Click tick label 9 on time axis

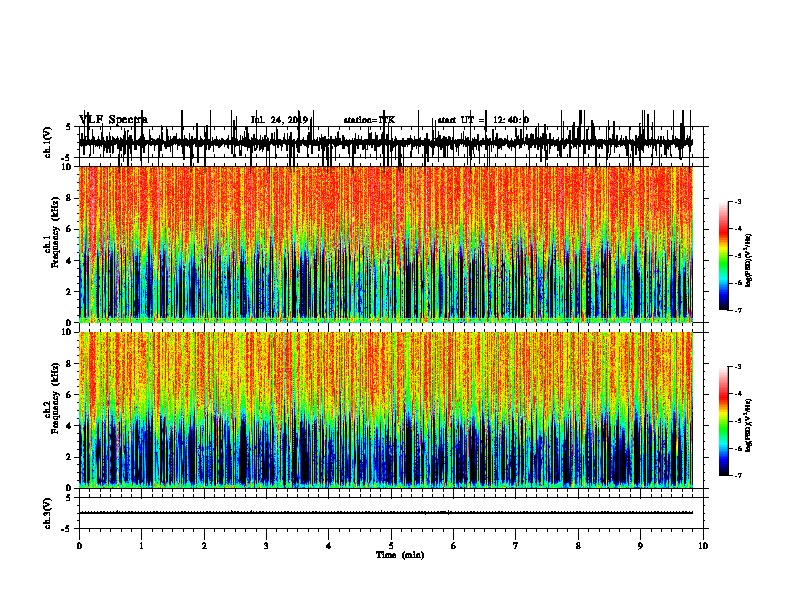pyautogui.click(x=640, y=545)
